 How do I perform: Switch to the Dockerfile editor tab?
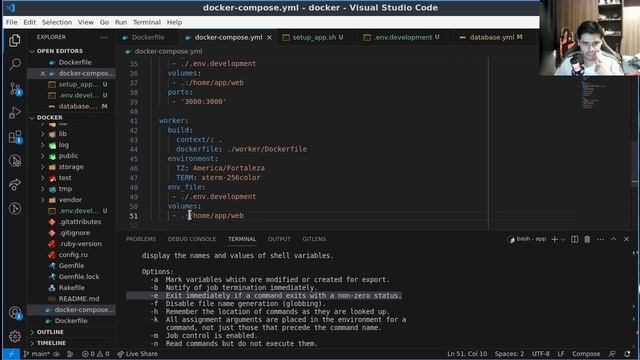147,37
